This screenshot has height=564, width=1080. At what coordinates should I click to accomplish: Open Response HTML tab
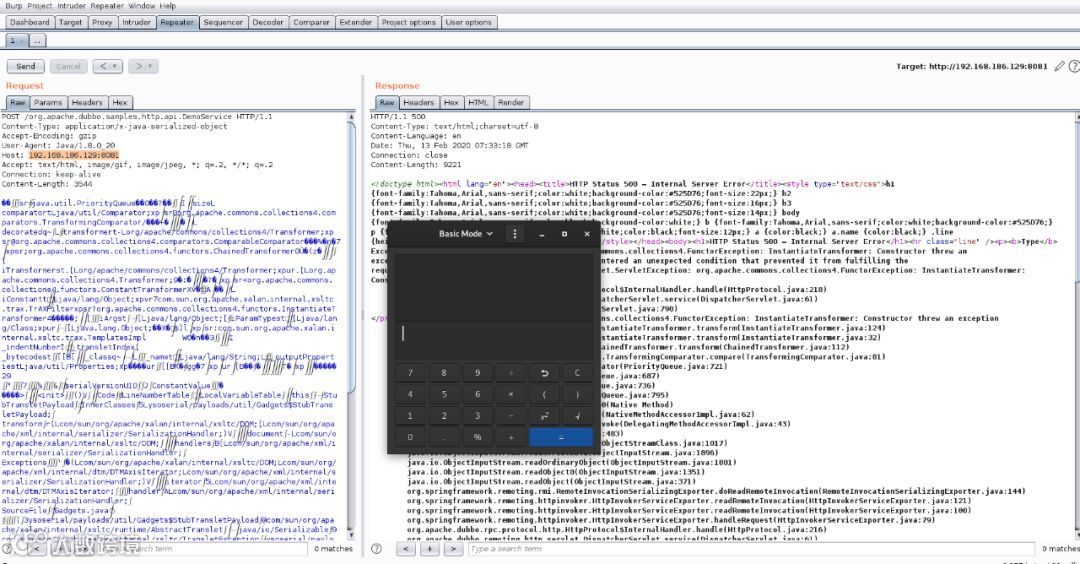(477, 102)
